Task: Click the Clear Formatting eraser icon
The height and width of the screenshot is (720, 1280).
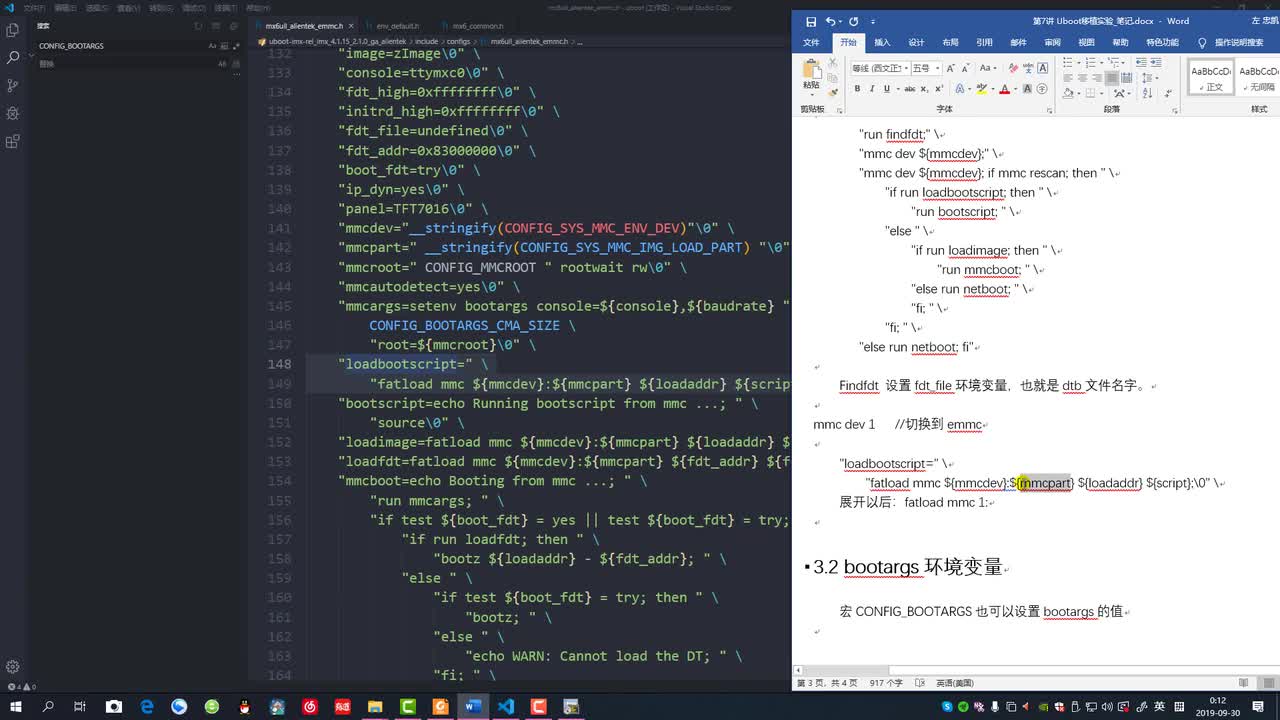Action: [x=1013, y=68]
